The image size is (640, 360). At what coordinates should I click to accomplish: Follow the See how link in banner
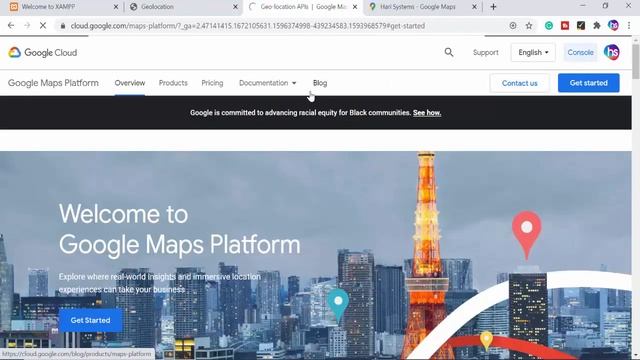pos(427,113)
